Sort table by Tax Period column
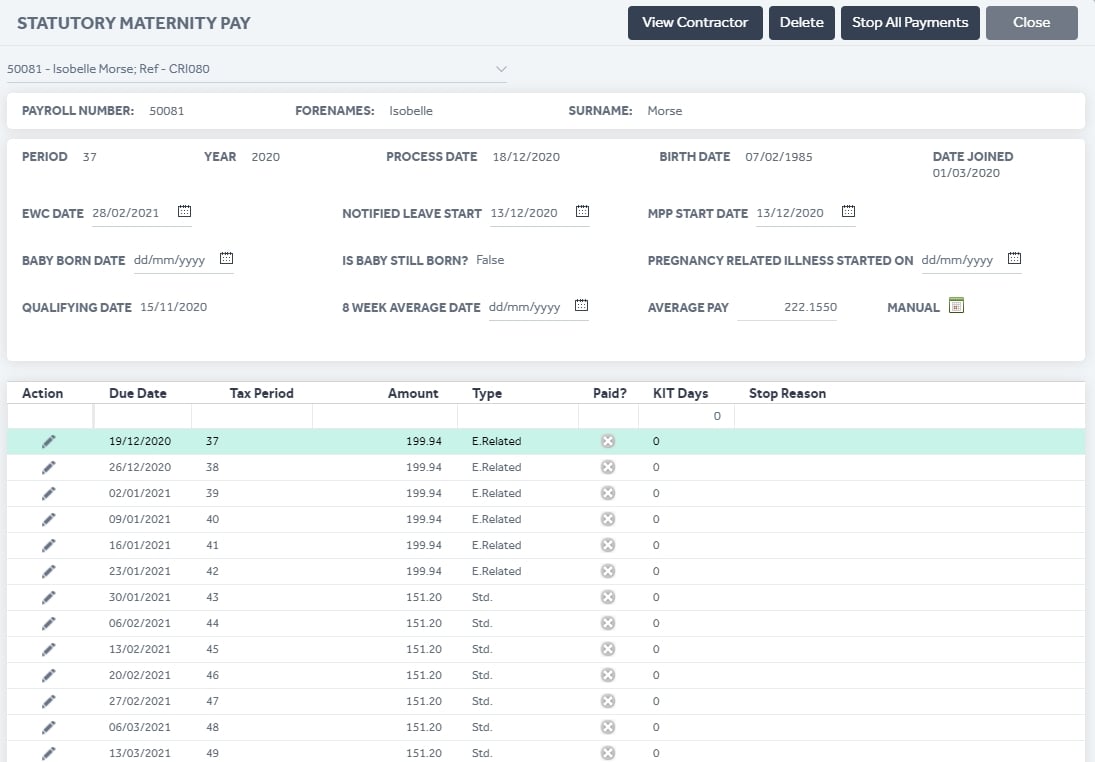1095x762 pixels. click(x=261, y=393)
